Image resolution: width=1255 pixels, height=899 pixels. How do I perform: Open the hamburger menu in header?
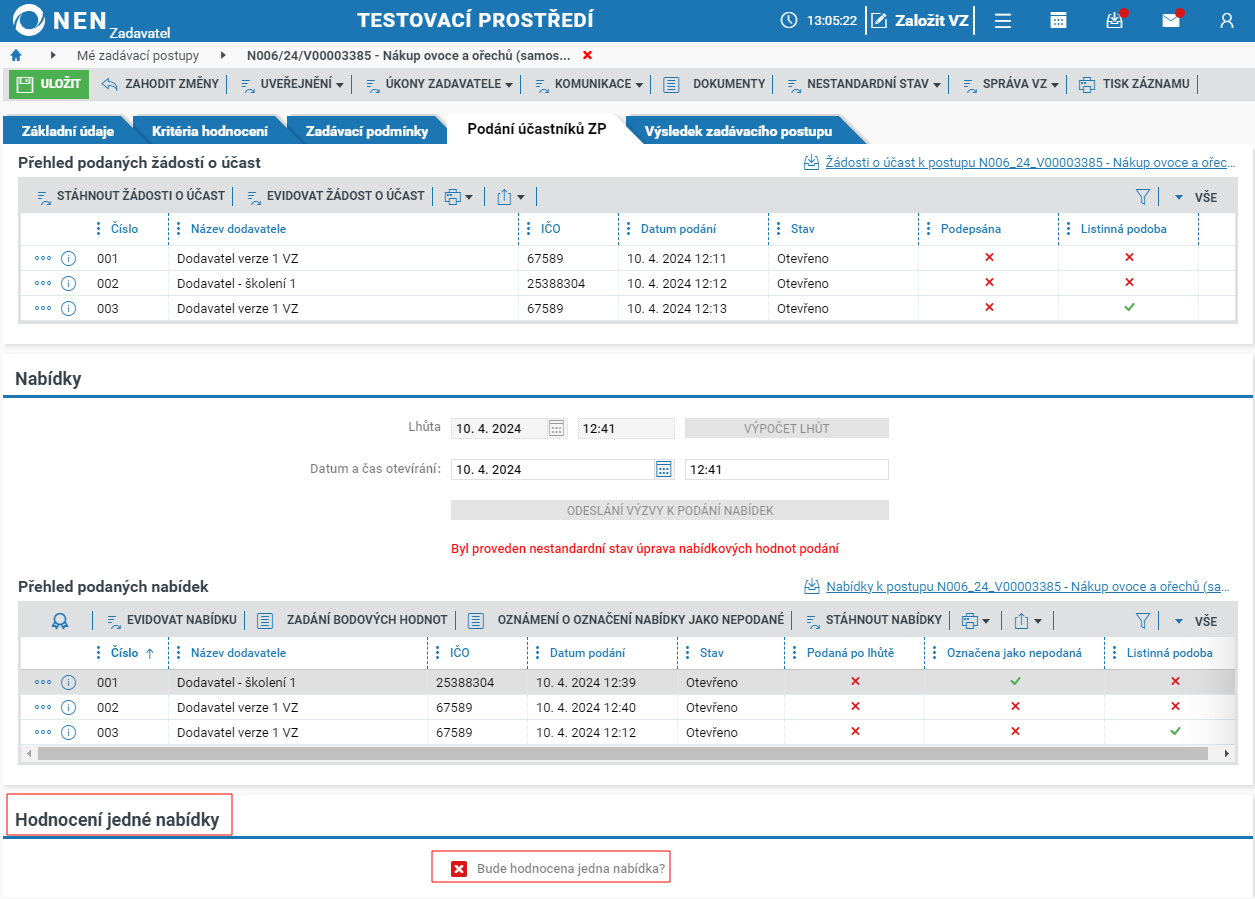click(1003, 20)
